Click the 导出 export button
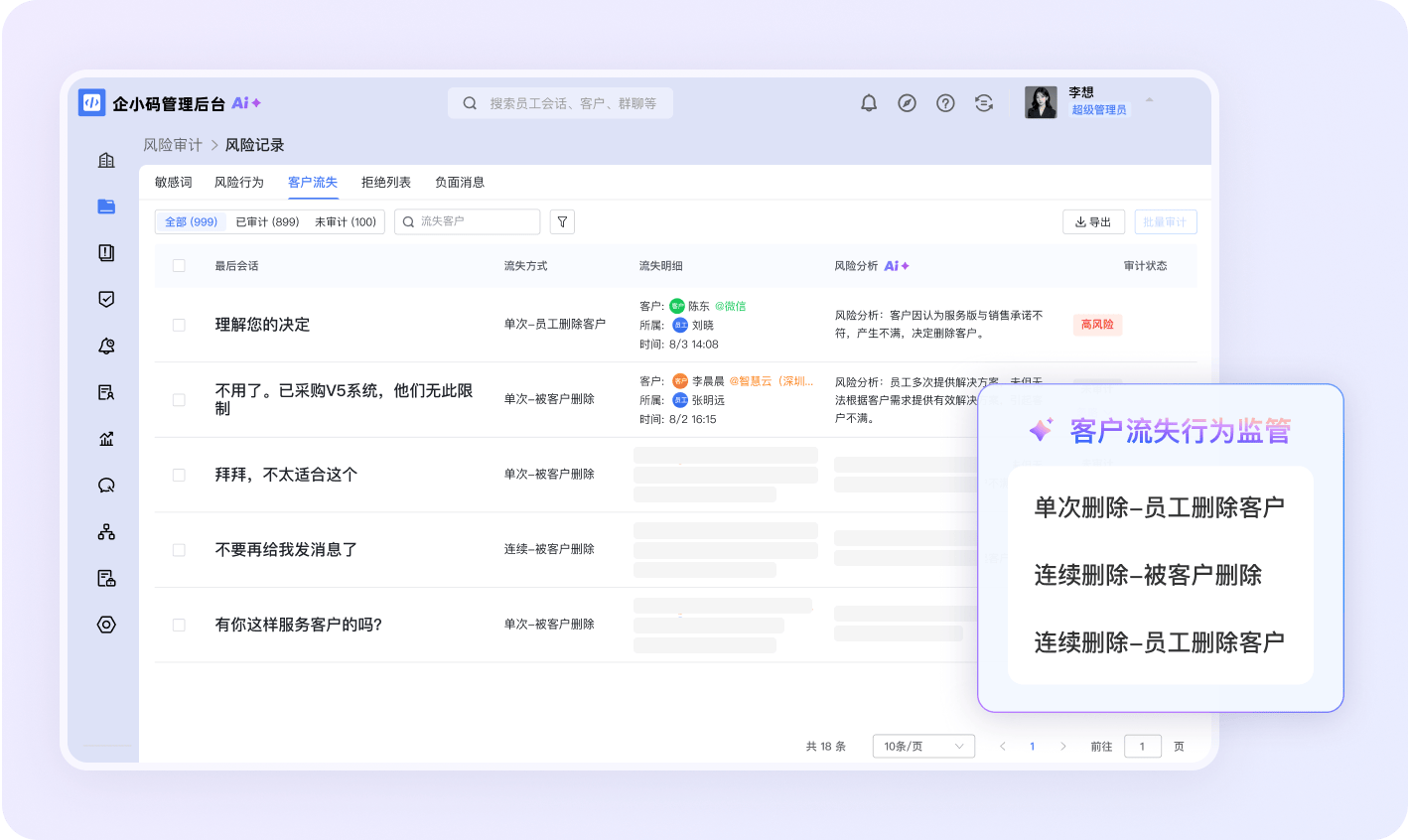 pyautogui.click(x=1093, y=222)
